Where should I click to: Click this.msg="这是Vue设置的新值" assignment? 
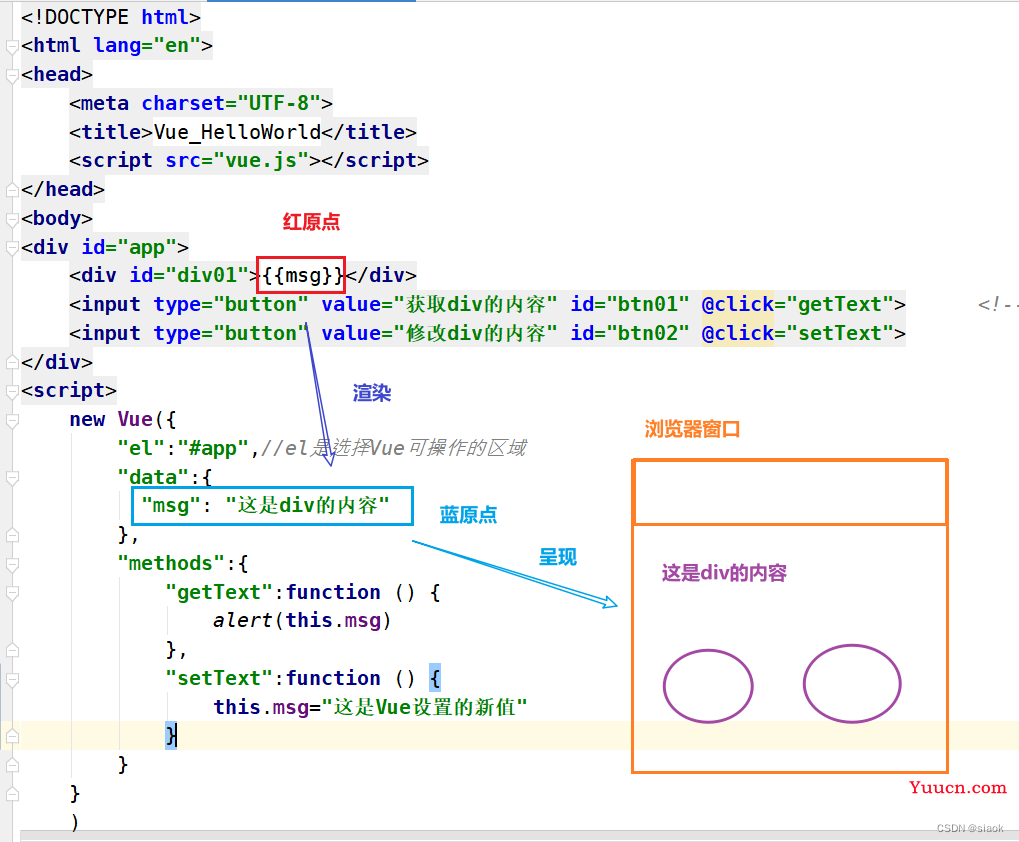pos(370,707)
